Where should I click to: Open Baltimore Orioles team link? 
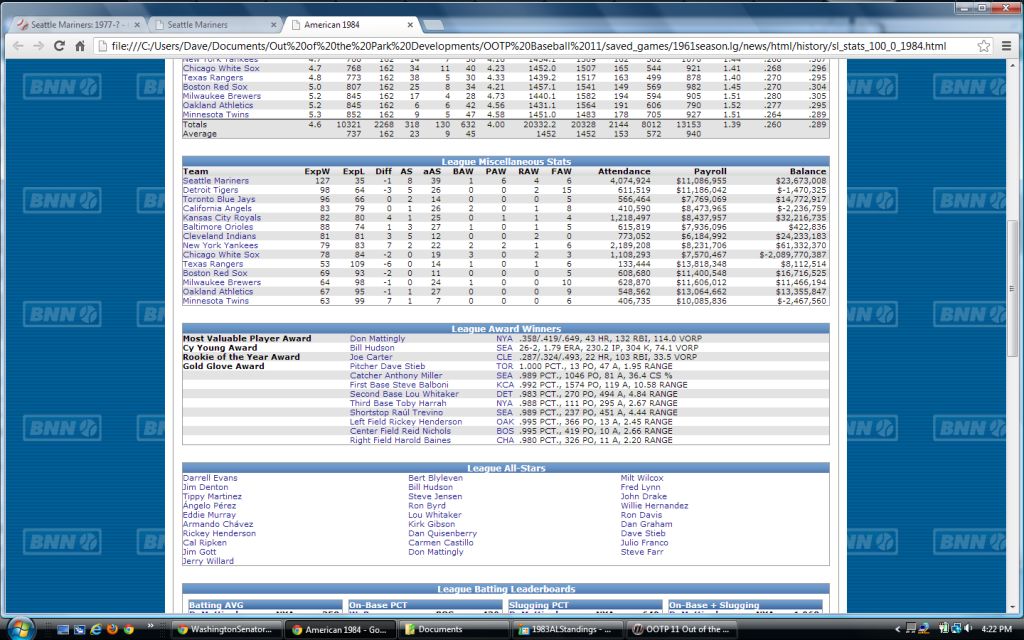pyautogui.click(x=217, y=227)
